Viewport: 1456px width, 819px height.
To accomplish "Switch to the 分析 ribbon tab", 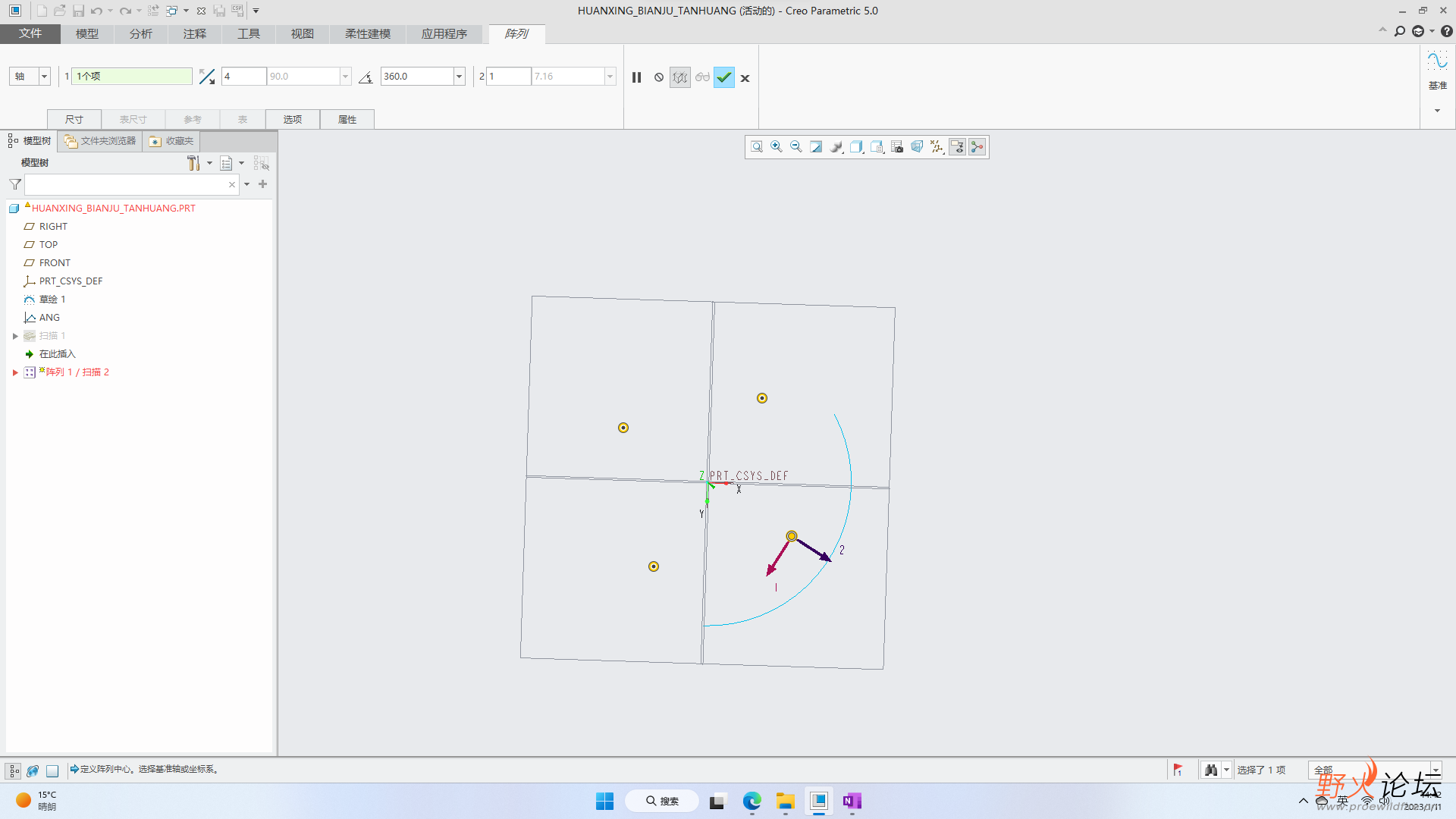I will point(141,34).
